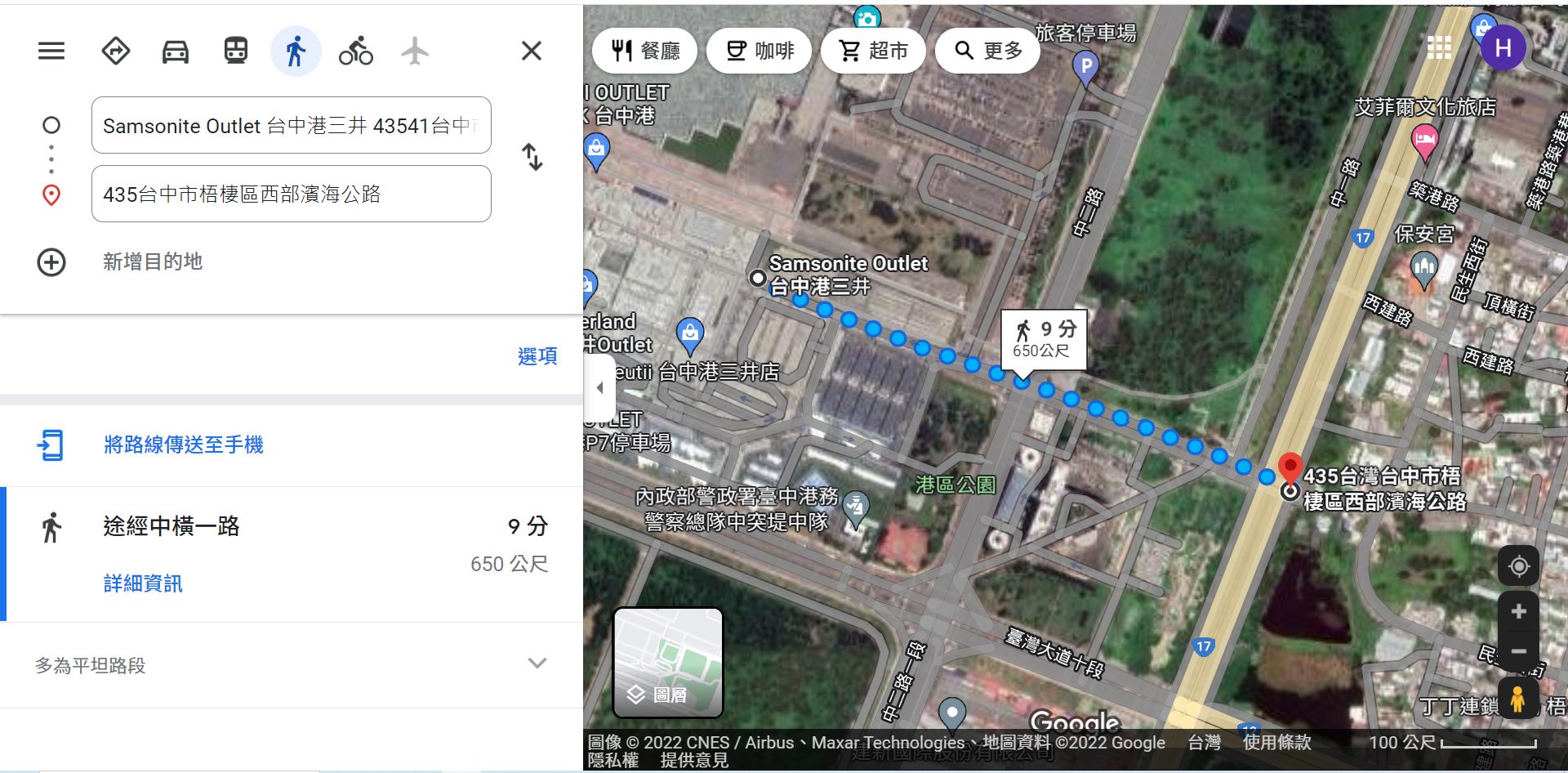This screenshot has height=773, width=1568.
Task: Select walking travel mode
Action: click(296, 51)
